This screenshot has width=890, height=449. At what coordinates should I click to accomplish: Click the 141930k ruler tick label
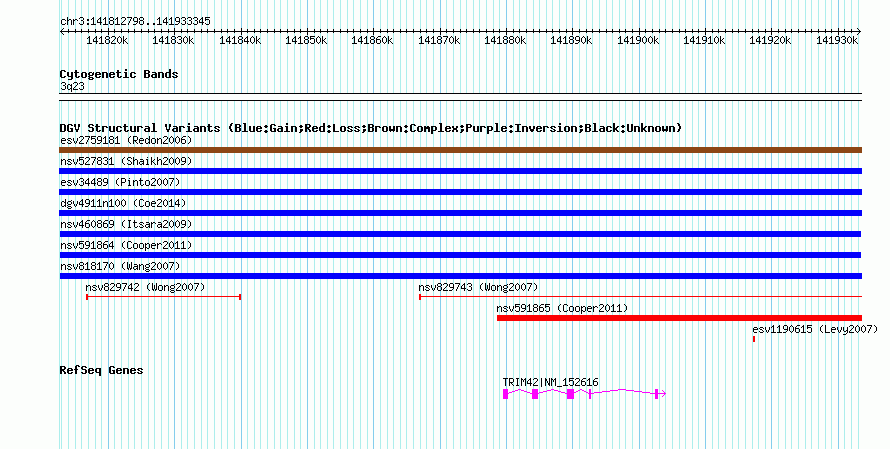coord(837,40)
